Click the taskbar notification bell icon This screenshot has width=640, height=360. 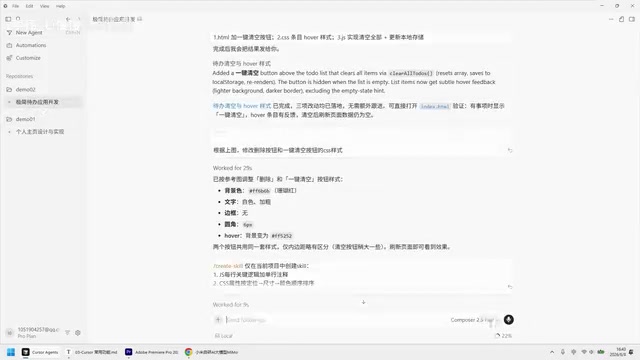632,352
